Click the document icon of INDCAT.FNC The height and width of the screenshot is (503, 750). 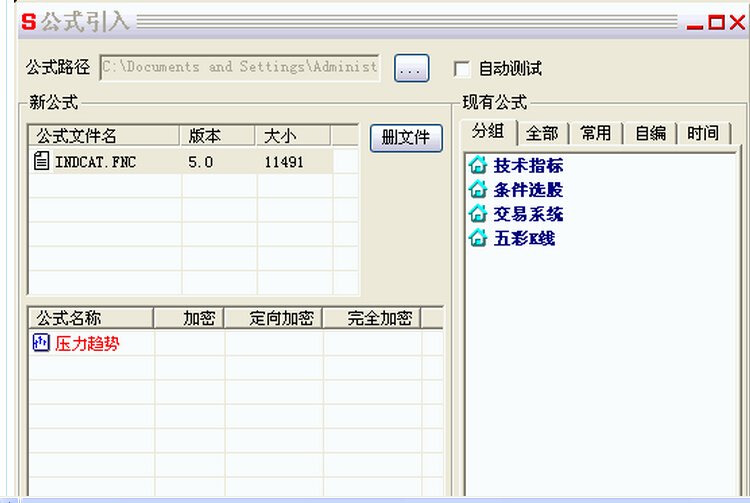(x=41, y=161)
